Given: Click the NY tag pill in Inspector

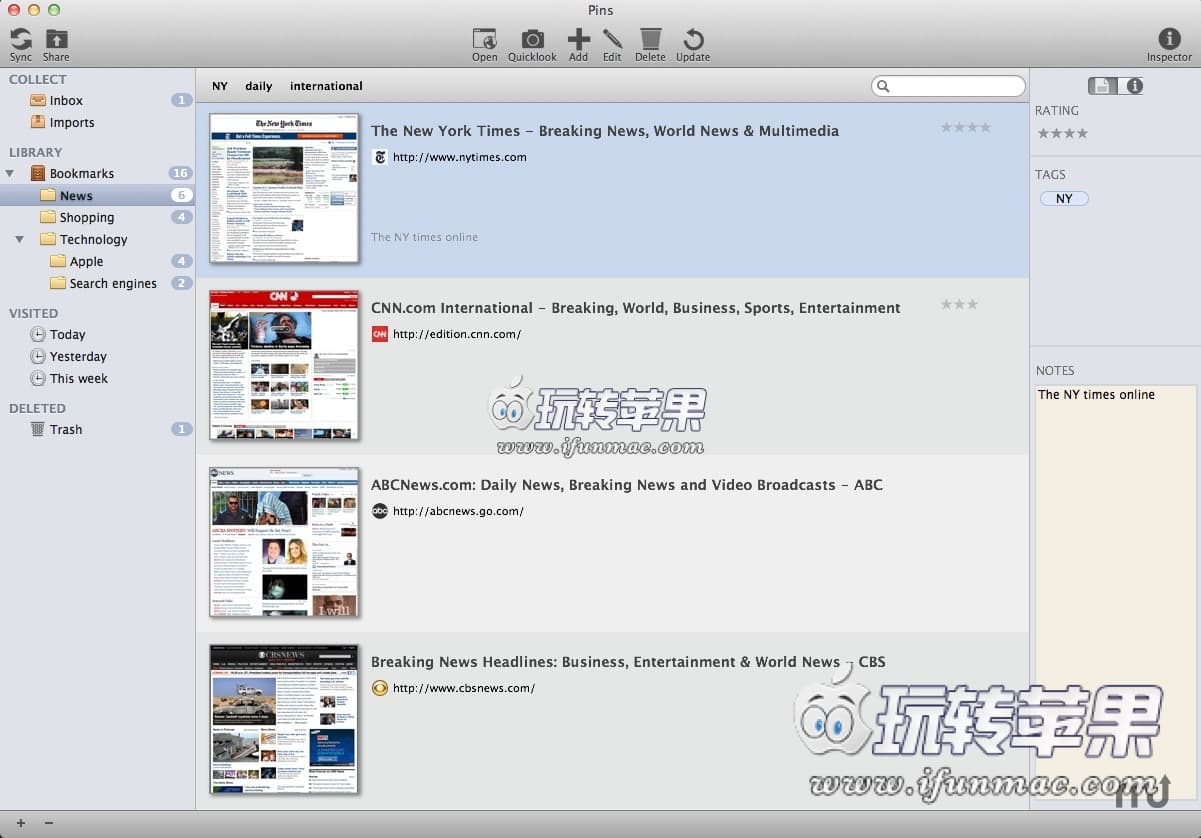Looking at the screenshot, I should click(x=1064, y=199).
